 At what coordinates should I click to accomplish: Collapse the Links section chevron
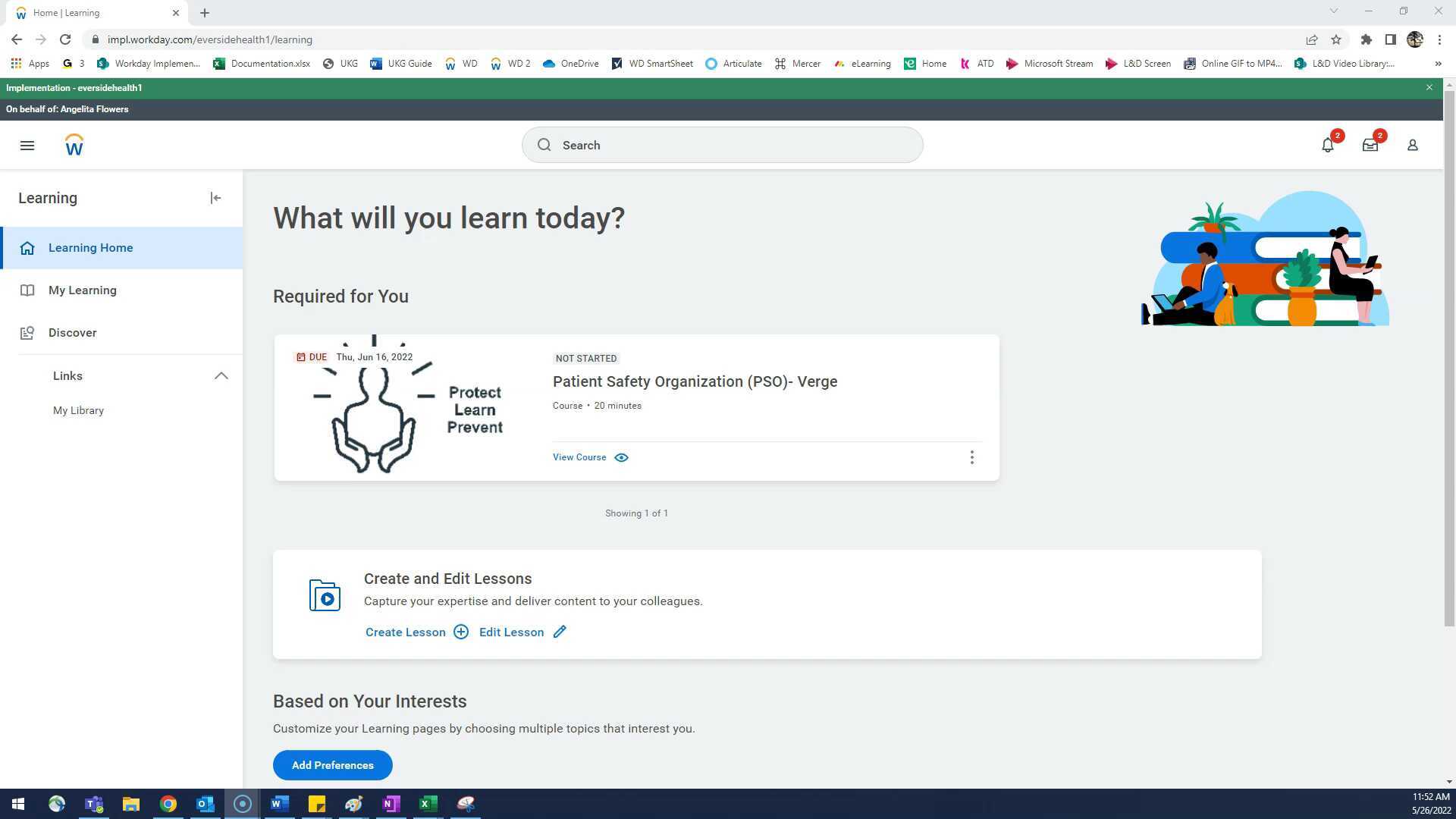(x=221, y=375)
